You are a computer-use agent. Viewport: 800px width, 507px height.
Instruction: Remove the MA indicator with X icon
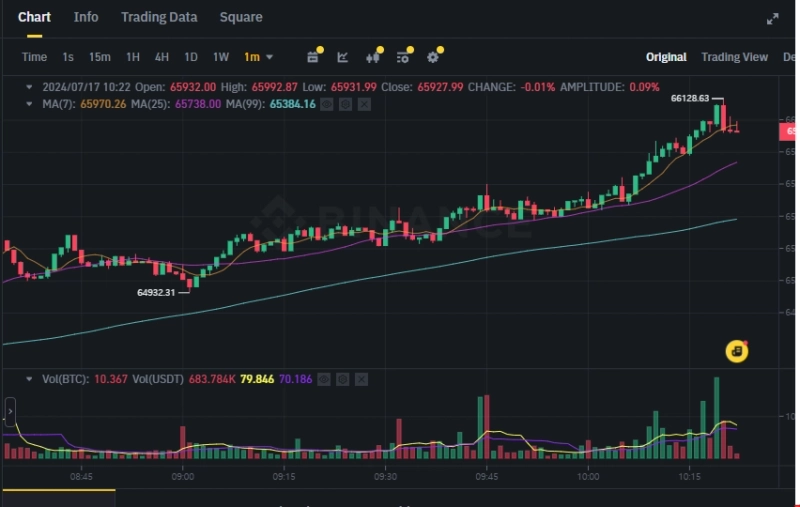363,104
